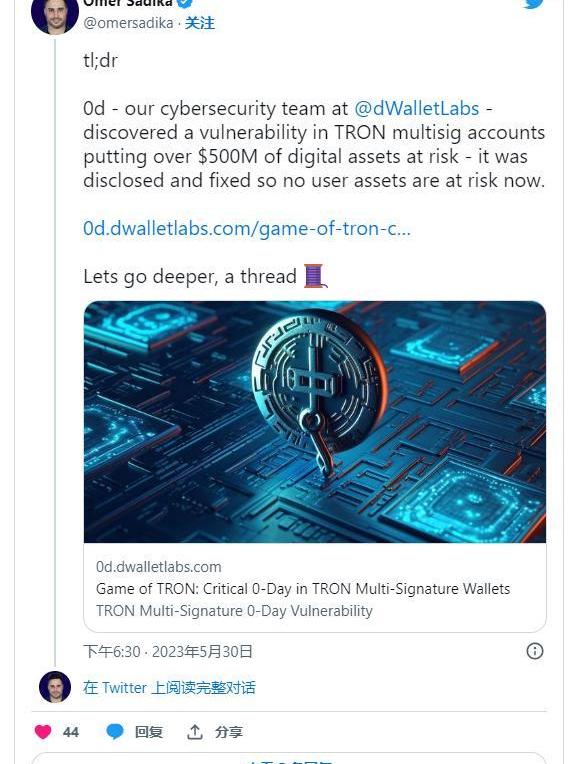Open the @dWalletLabs mention
This screenshot has width=569, height=764.
tap(417, 108)
